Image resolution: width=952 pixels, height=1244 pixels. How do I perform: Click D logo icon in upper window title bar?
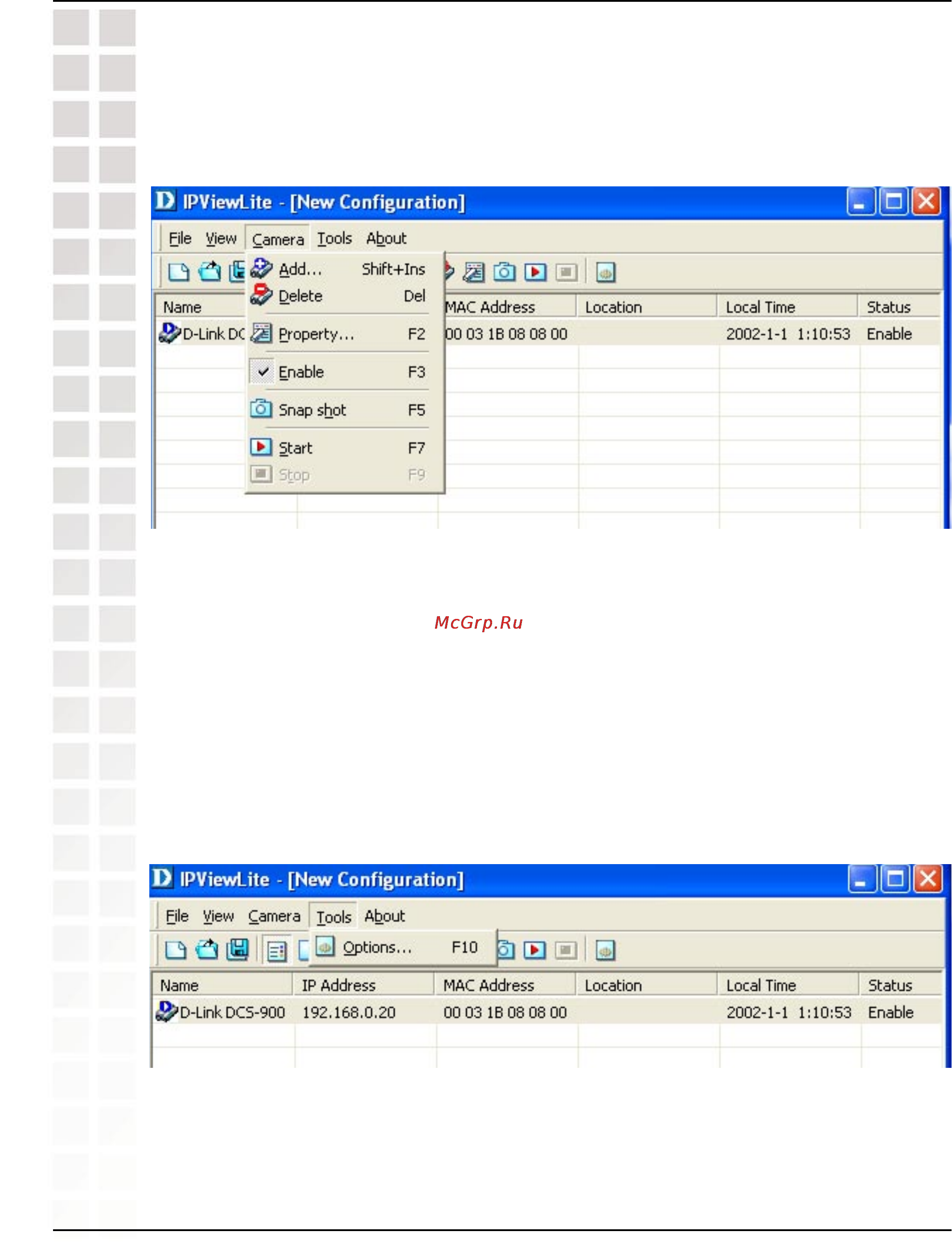pyautogui.click(x=165, y=201)
